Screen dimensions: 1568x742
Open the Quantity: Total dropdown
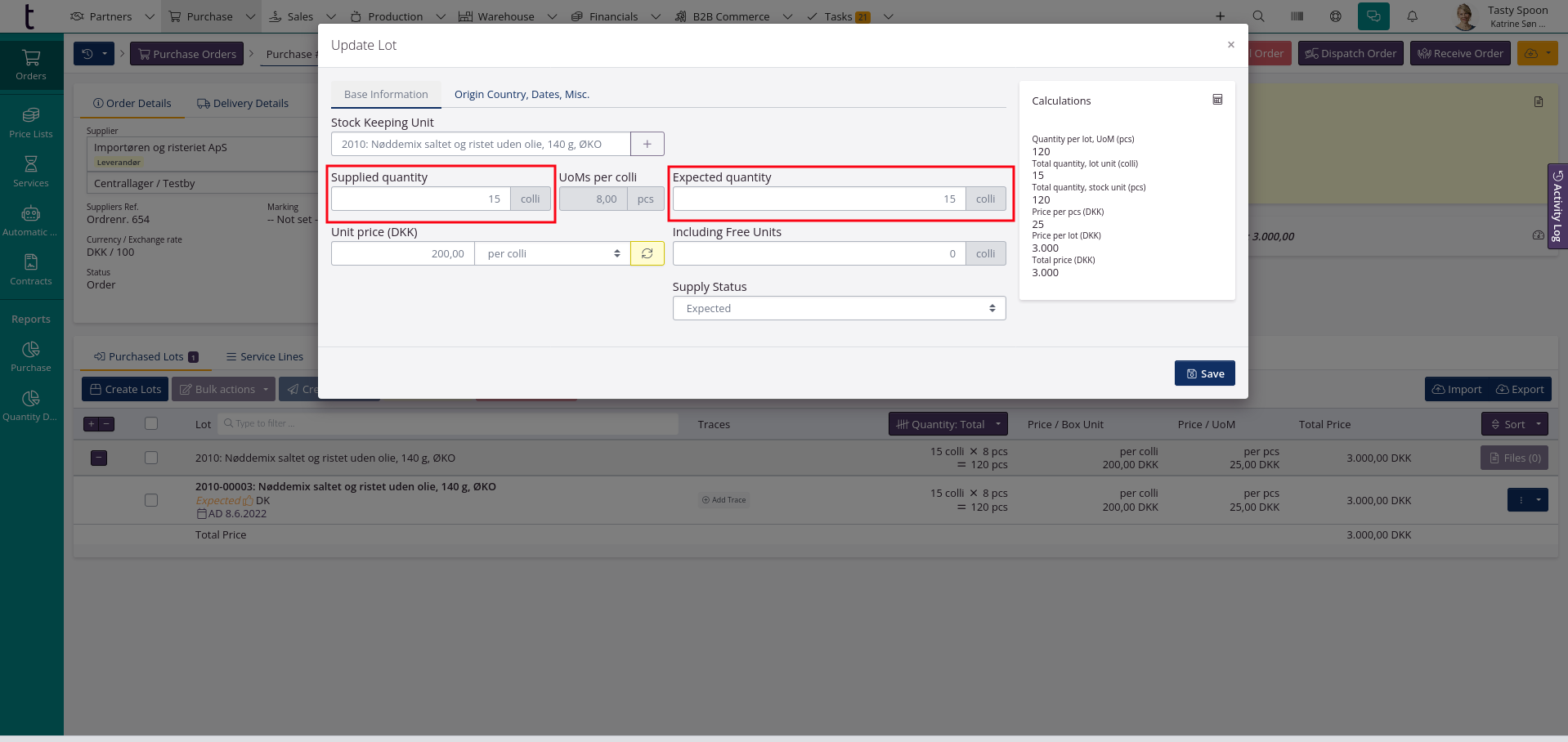pyautogui.click(x=948, y=424)
